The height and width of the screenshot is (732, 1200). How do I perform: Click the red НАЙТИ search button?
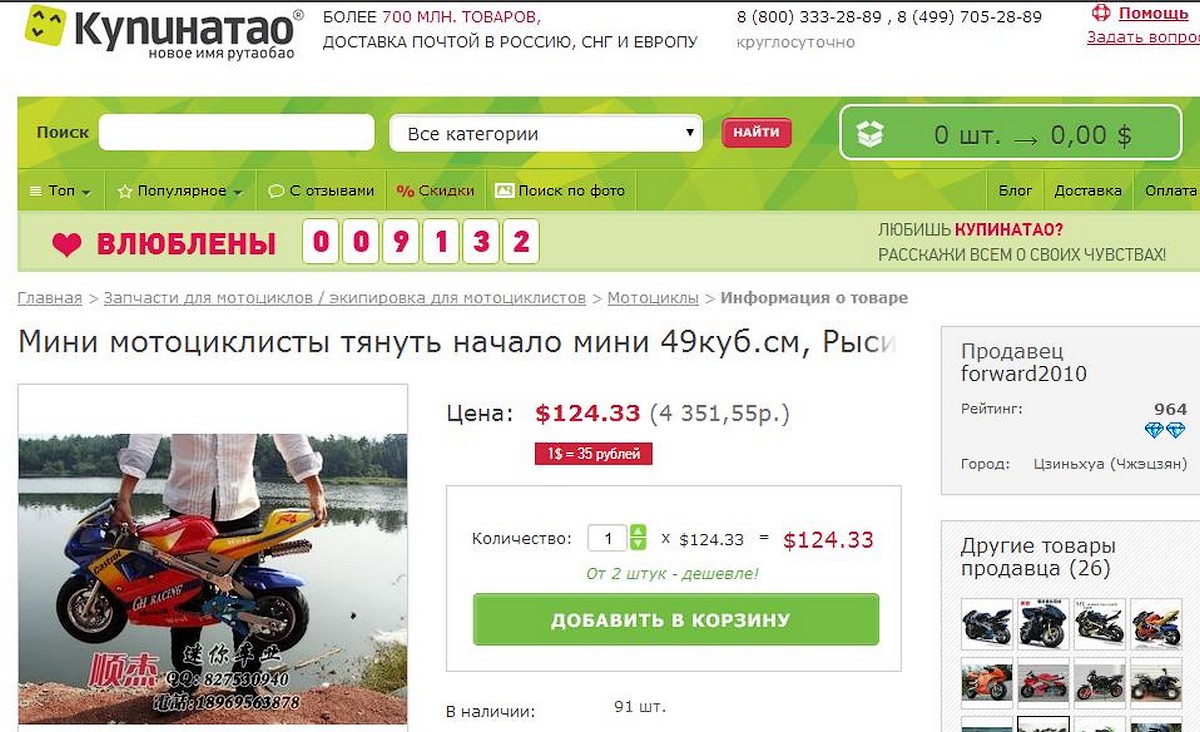coord(756,133)
